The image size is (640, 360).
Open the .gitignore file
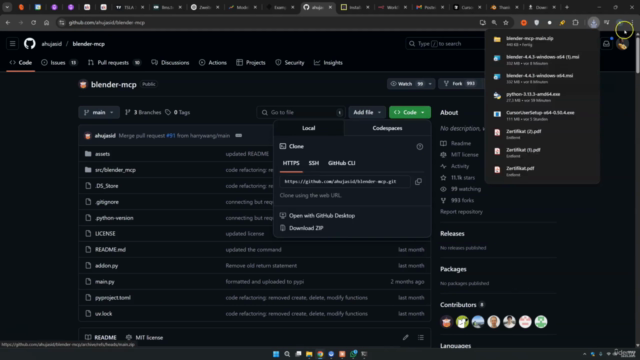[107, 202]
